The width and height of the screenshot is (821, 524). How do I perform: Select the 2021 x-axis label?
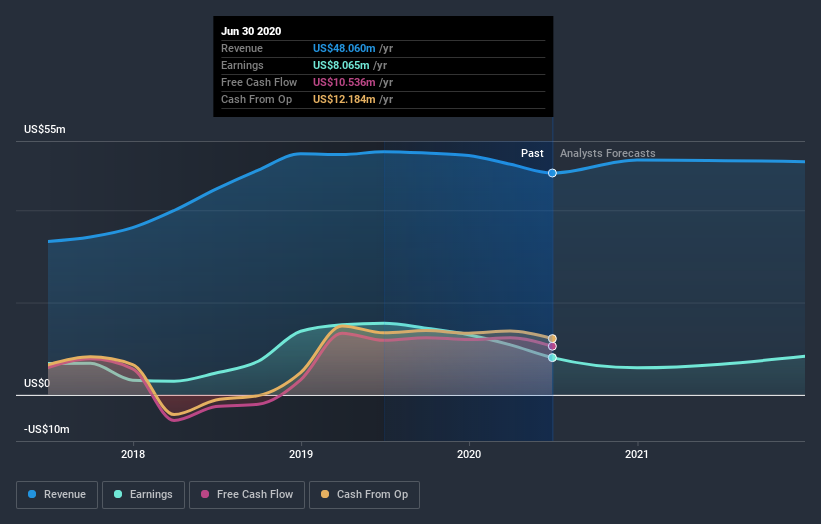tap(637, 454)
